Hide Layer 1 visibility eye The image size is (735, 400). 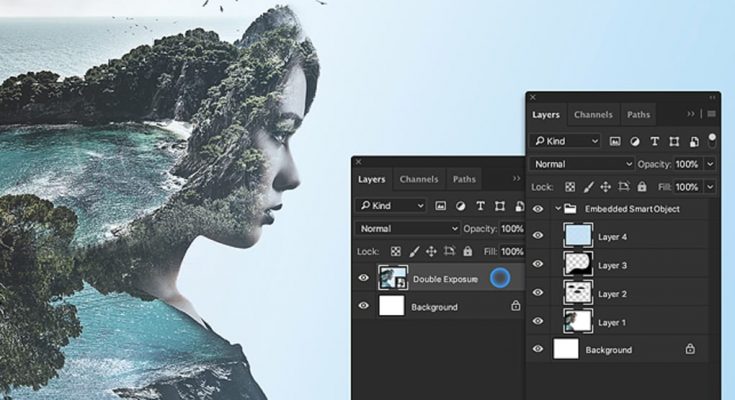(538, 321)
